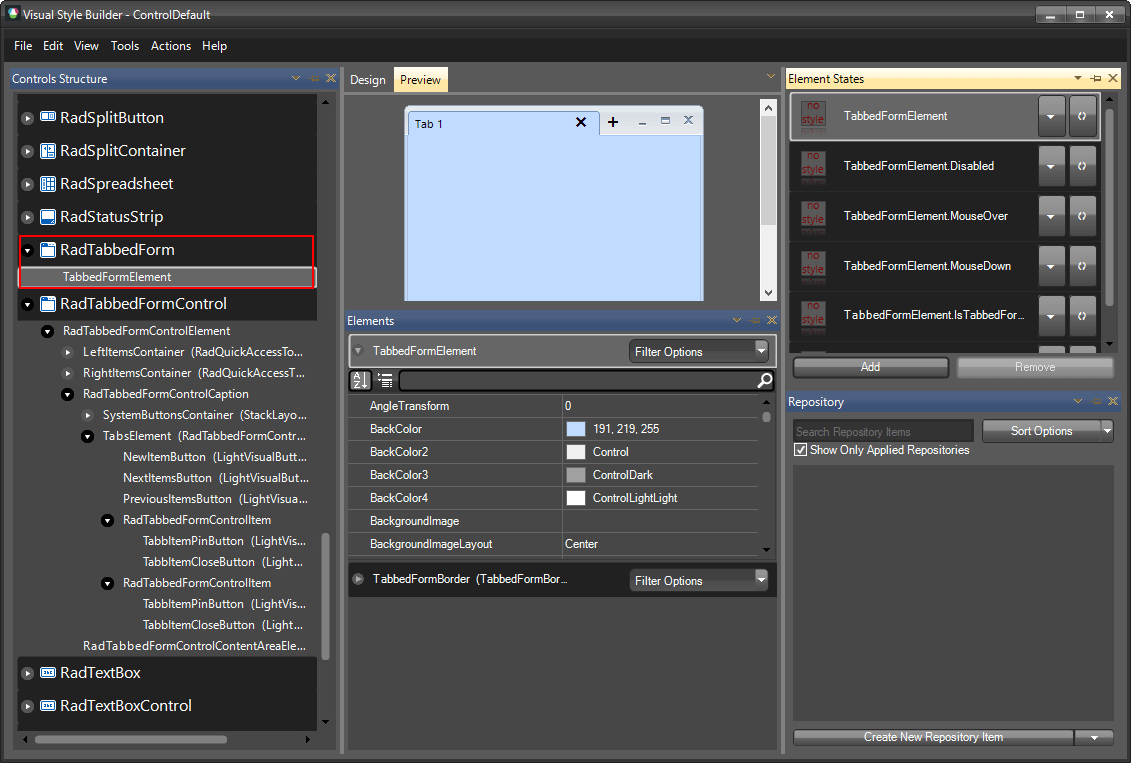Add a new tab with plus button
Image resolution: width=1131 pixels, height=763 pixels.
(613, 122)
